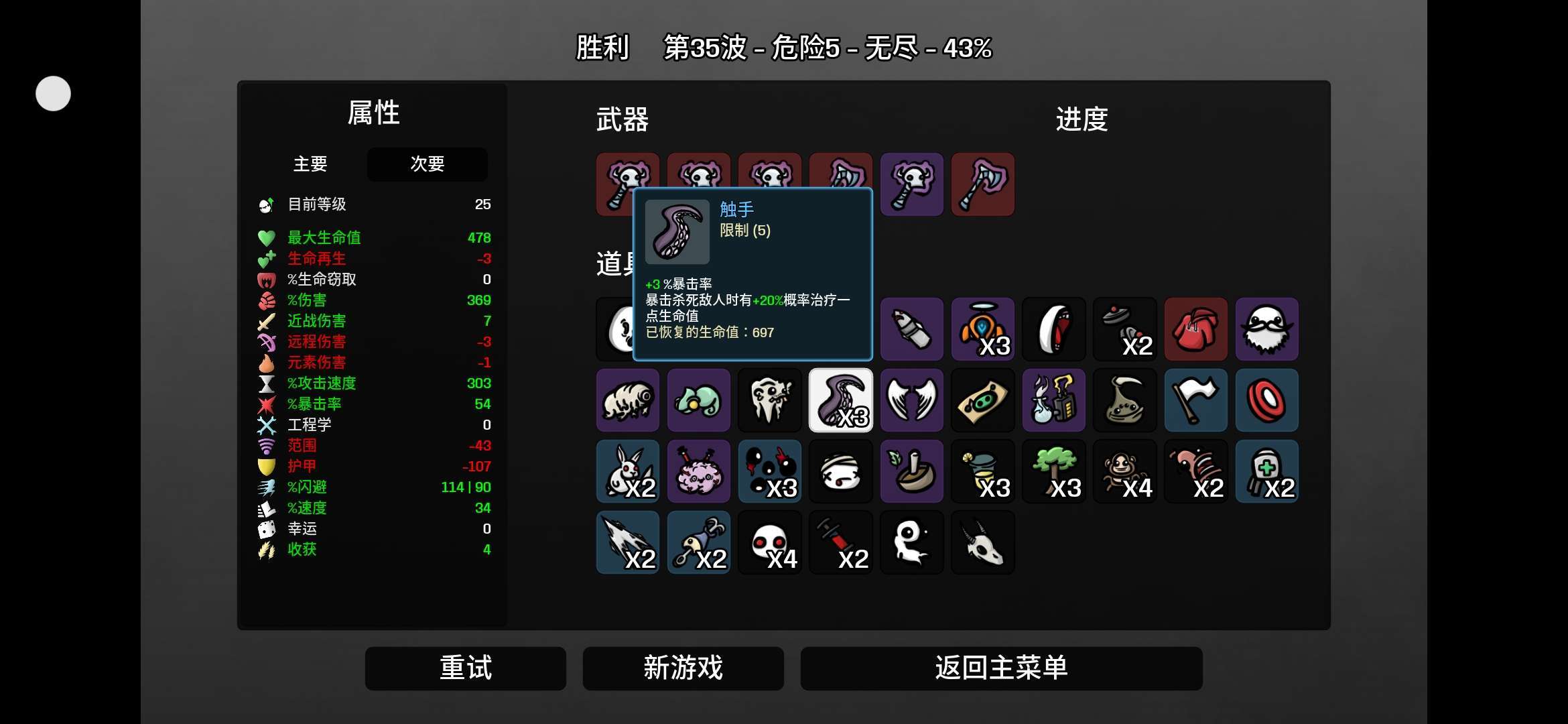This screenshot has width=1568, height=724.
Task: Click the chameleon item icon
Action: [699, 400]
